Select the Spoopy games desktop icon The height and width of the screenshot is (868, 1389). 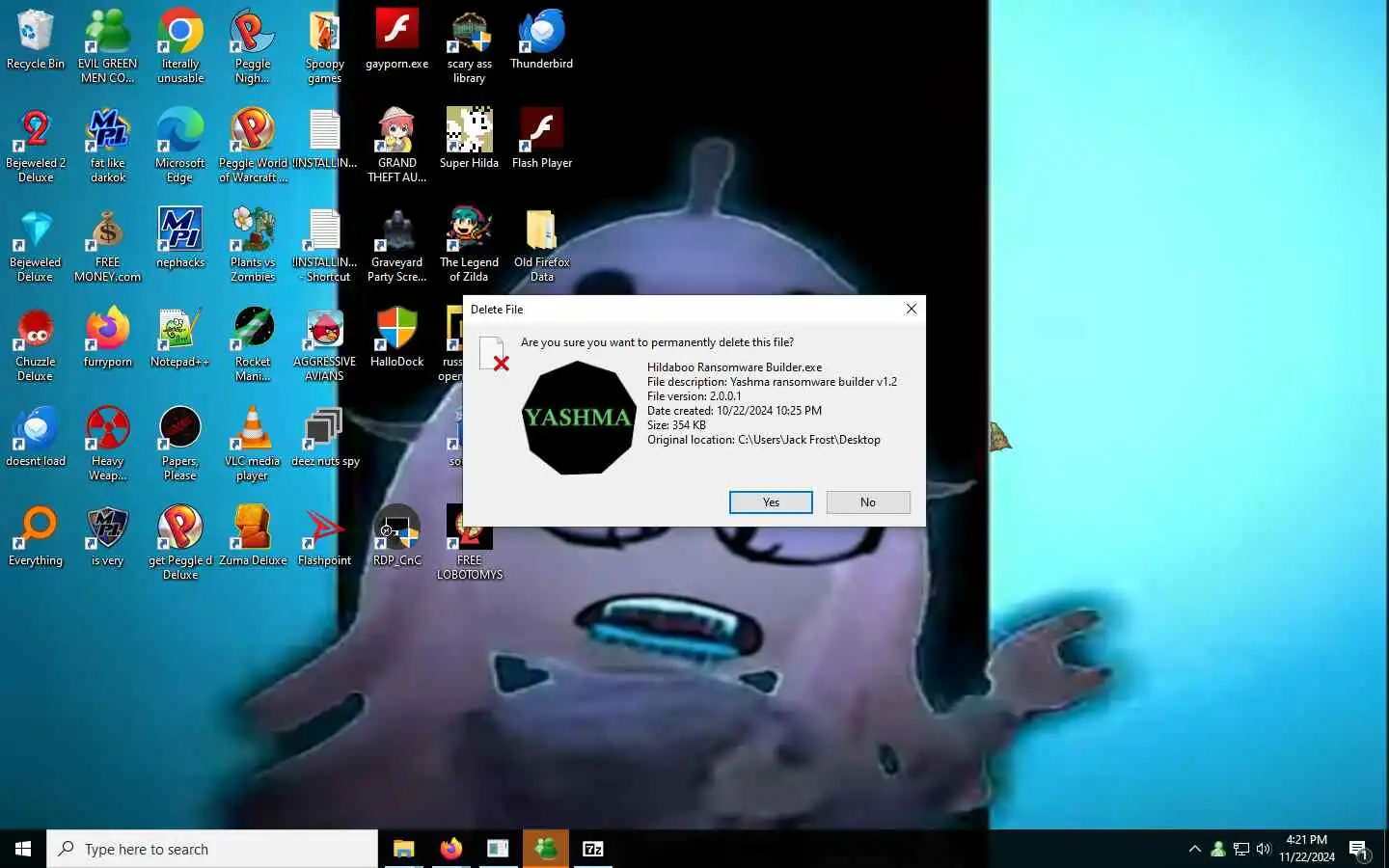point(325,46)
